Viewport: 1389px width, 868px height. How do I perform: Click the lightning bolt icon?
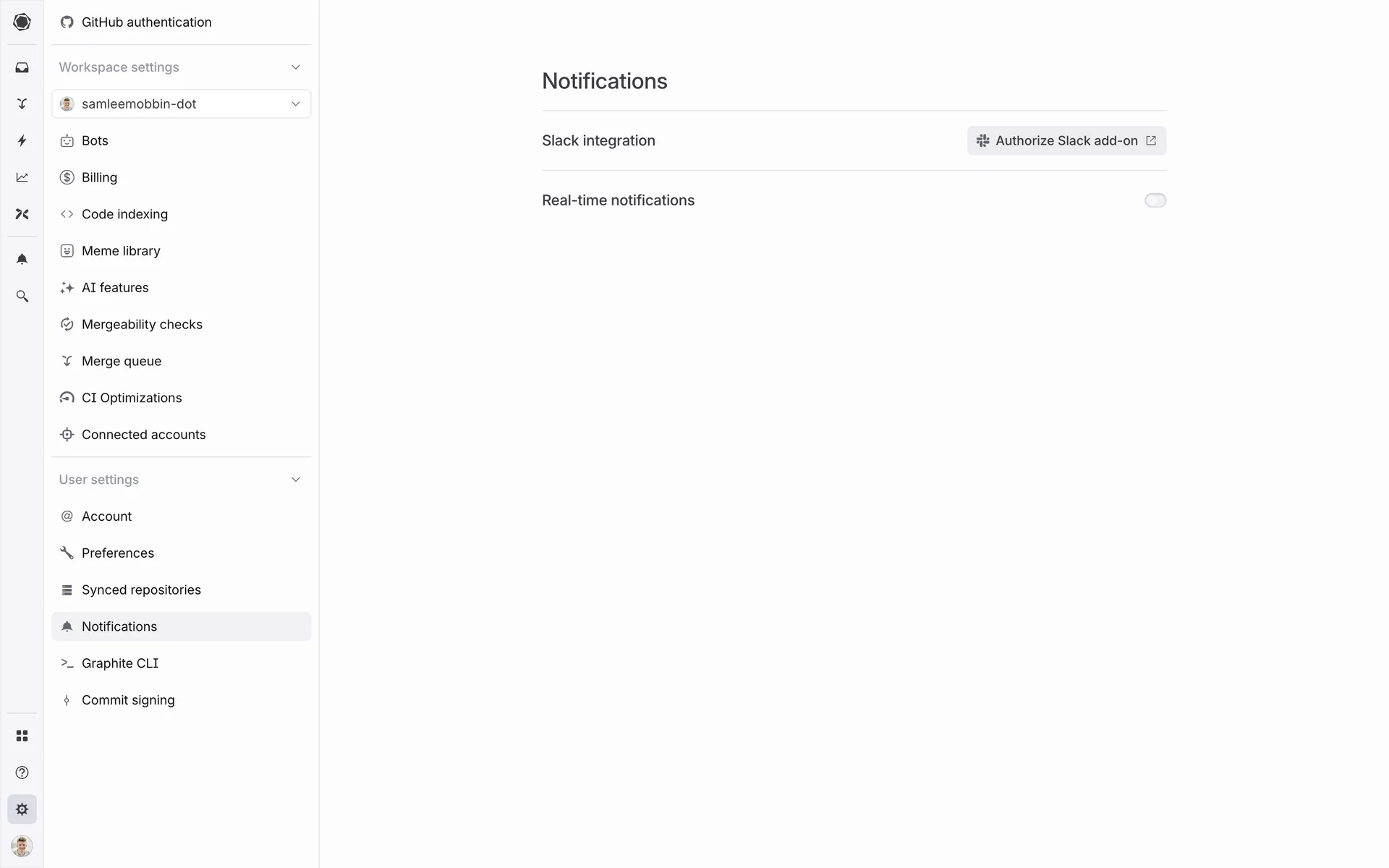click(22, 140)
